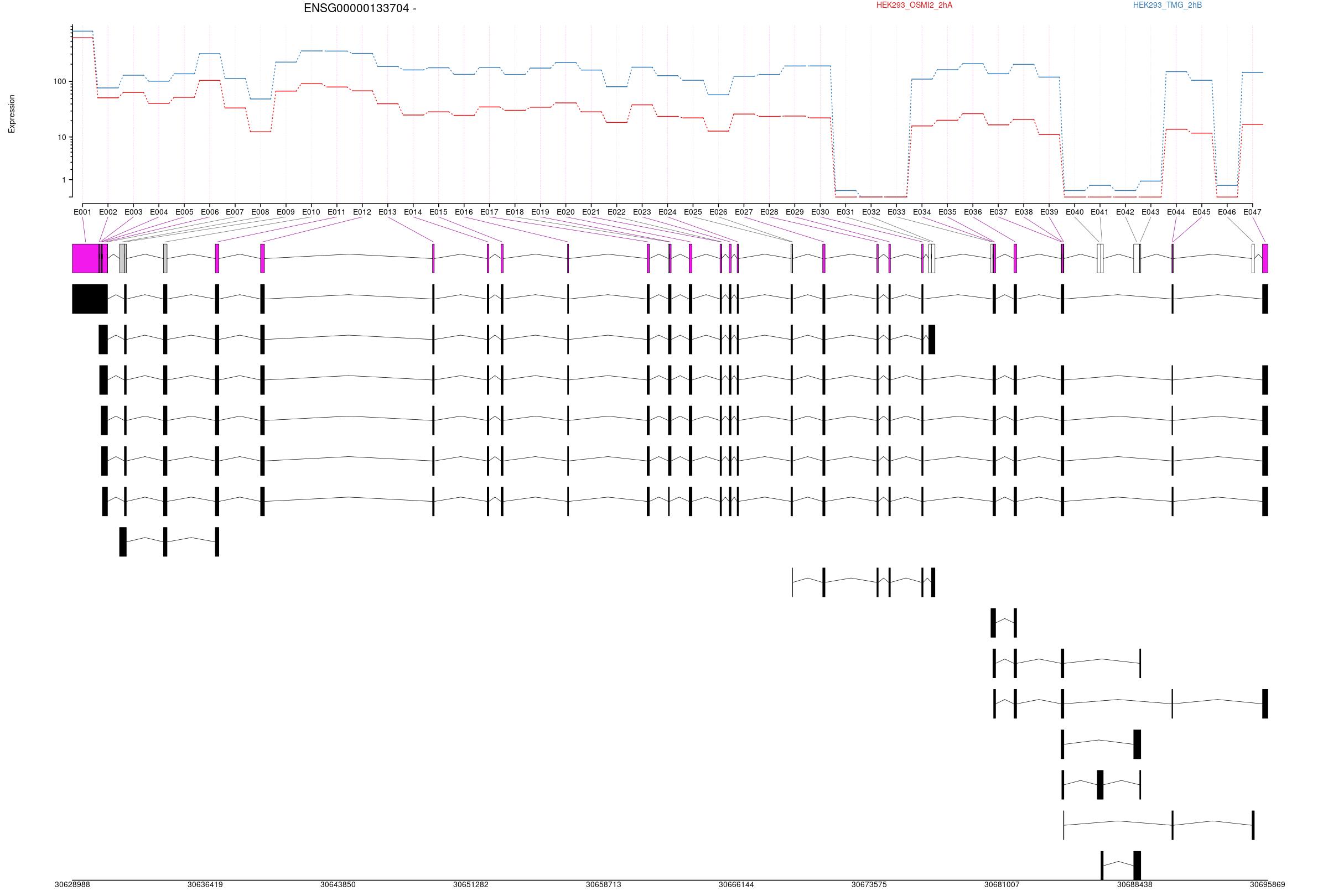Image resolution: width=1328 pixels, height=896 pixels.
Task: Click exon label E032
Action: (x=871, y=212)
